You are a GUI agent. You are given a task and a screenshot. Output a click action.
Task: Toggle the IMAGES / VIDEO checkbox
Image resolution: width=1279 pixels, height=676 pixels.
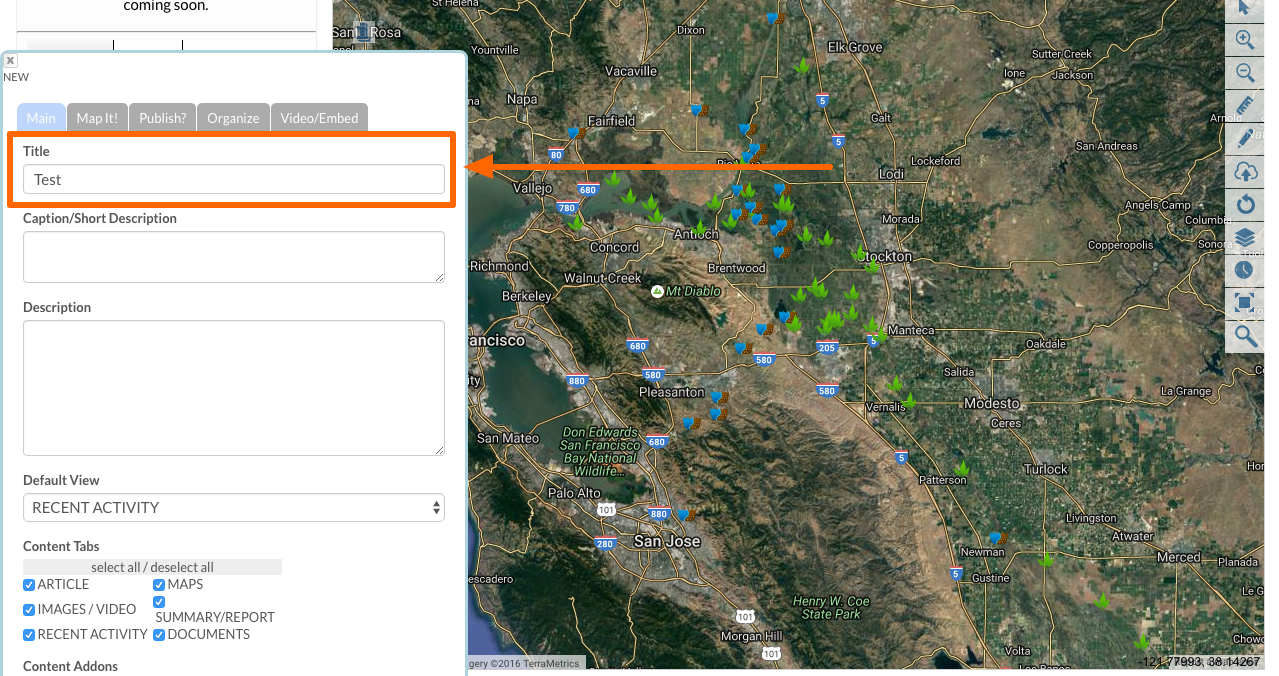pyautogui.click(x=29, y=610)
